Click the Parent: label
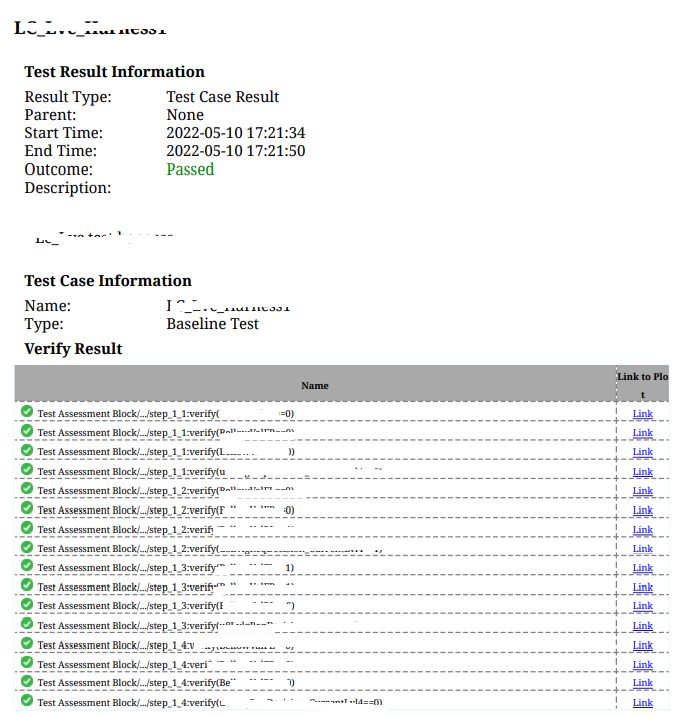The image size is (673, 717). [x=50, y=115]
